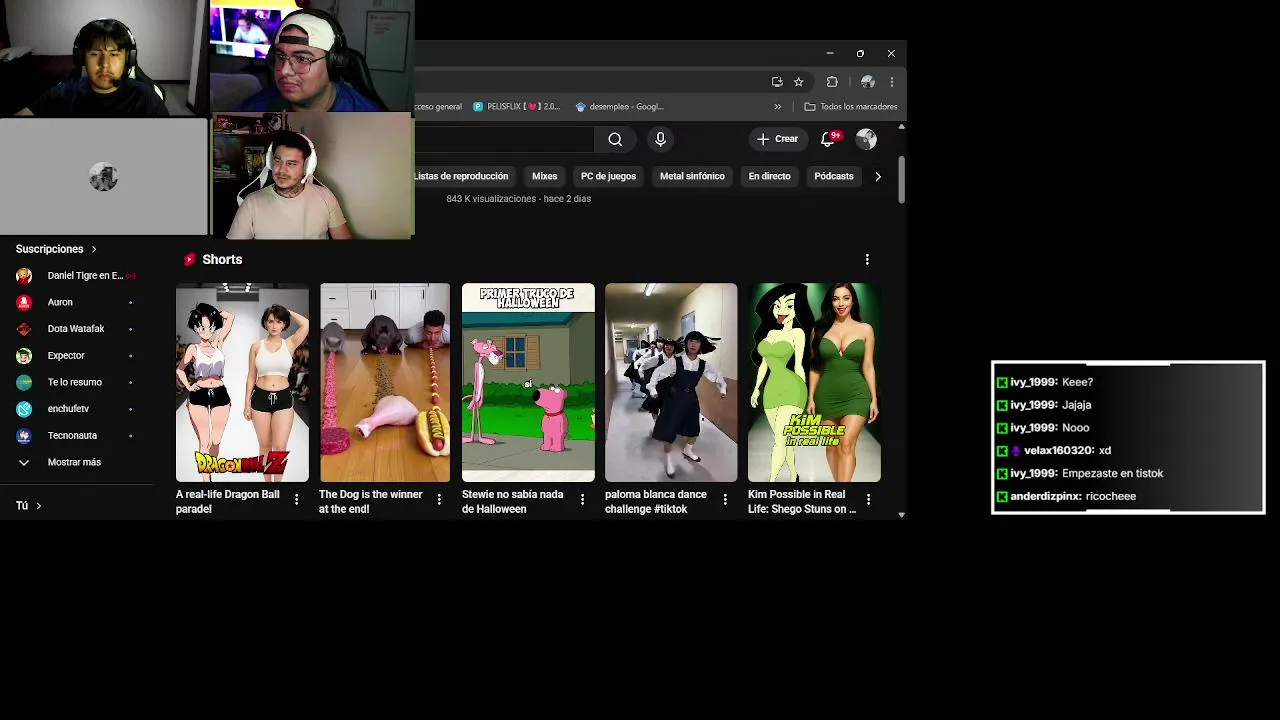Open the notifications bell showing 9+
This screenshot has width=1280, height=720.
[828, 139]
